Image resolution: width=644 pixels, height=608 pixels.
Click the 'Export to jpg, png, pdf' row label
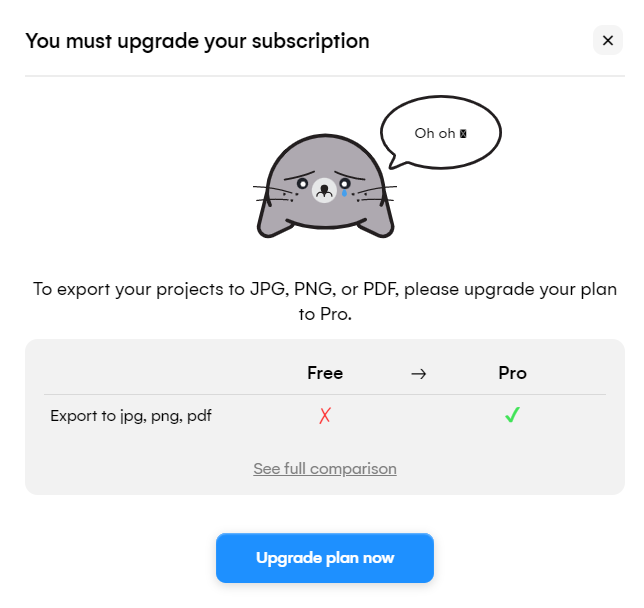tap(131, 416)
